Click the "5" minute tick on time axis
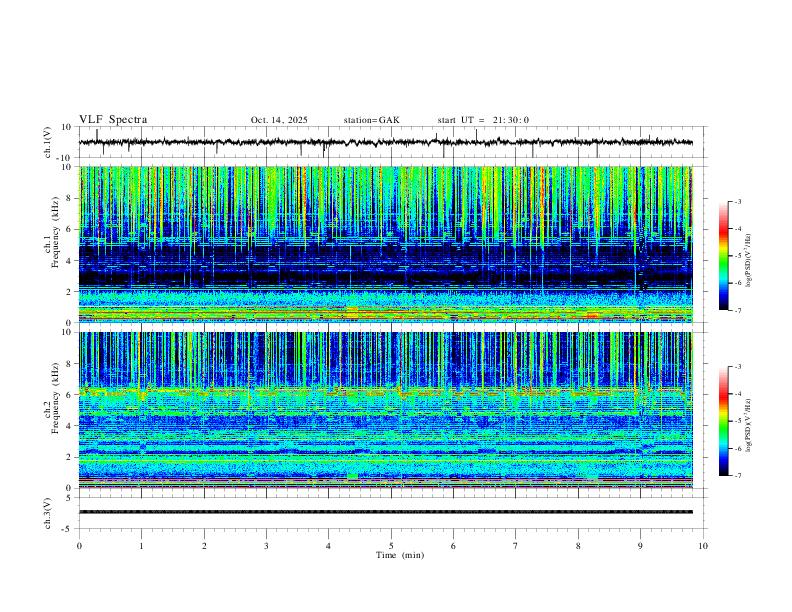 [391, 546]
